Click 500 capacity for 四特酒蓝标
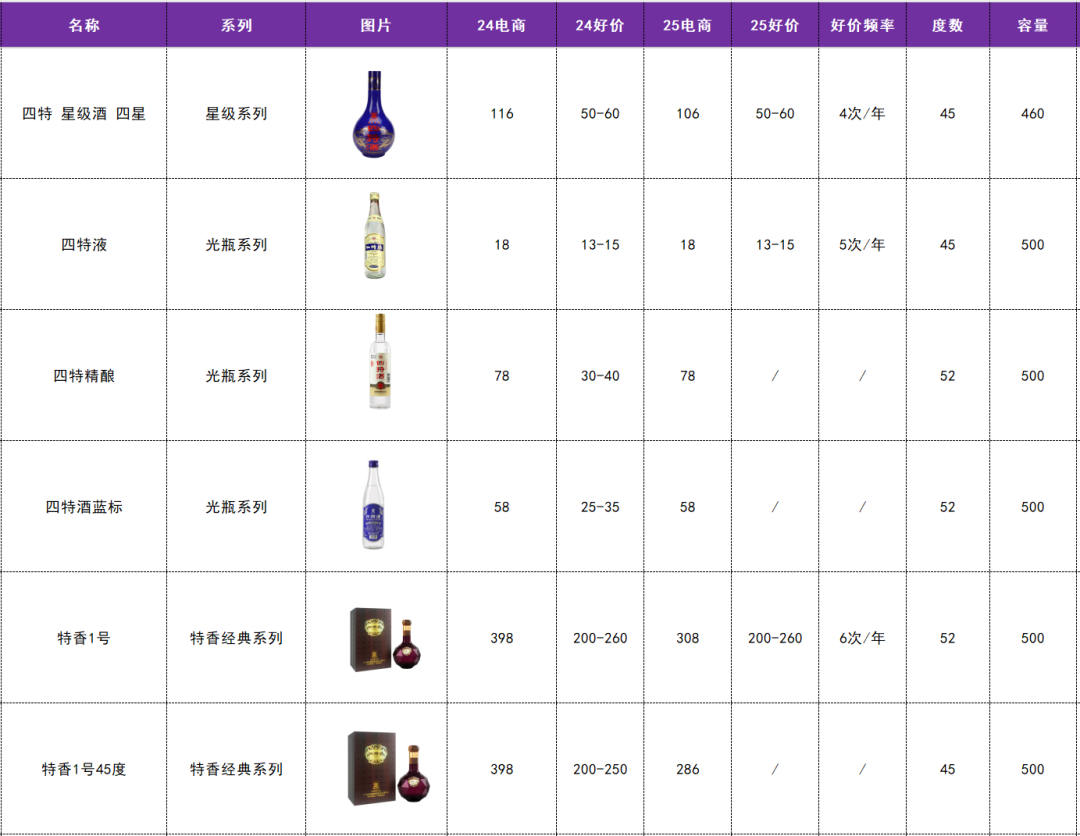1080x836 pixels. (x=1032, y=507)
